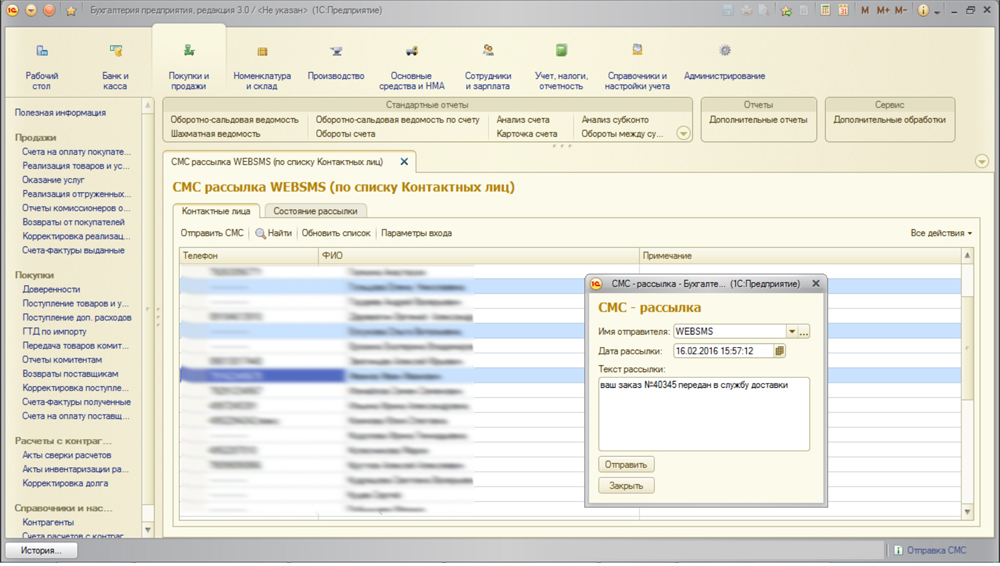
Task: Click the Дата рассылки date field
Action: click(x=723, y=350)
